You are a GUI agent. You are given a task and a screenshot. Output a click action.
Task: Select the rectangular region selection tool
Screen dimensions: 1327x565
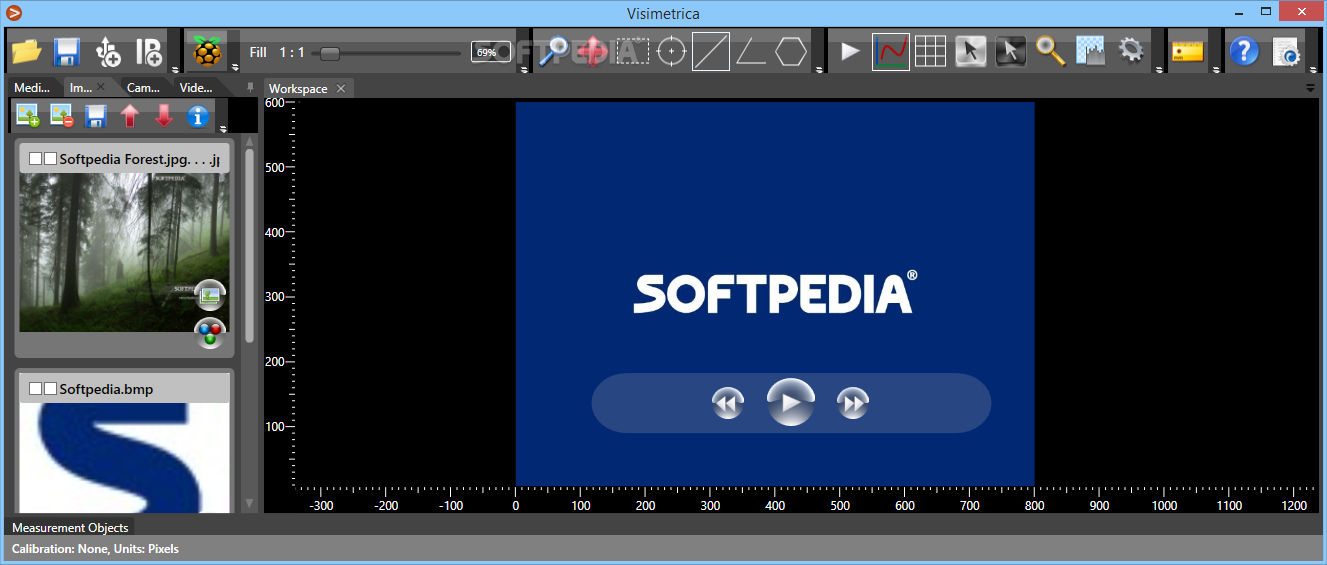point(632,51)
